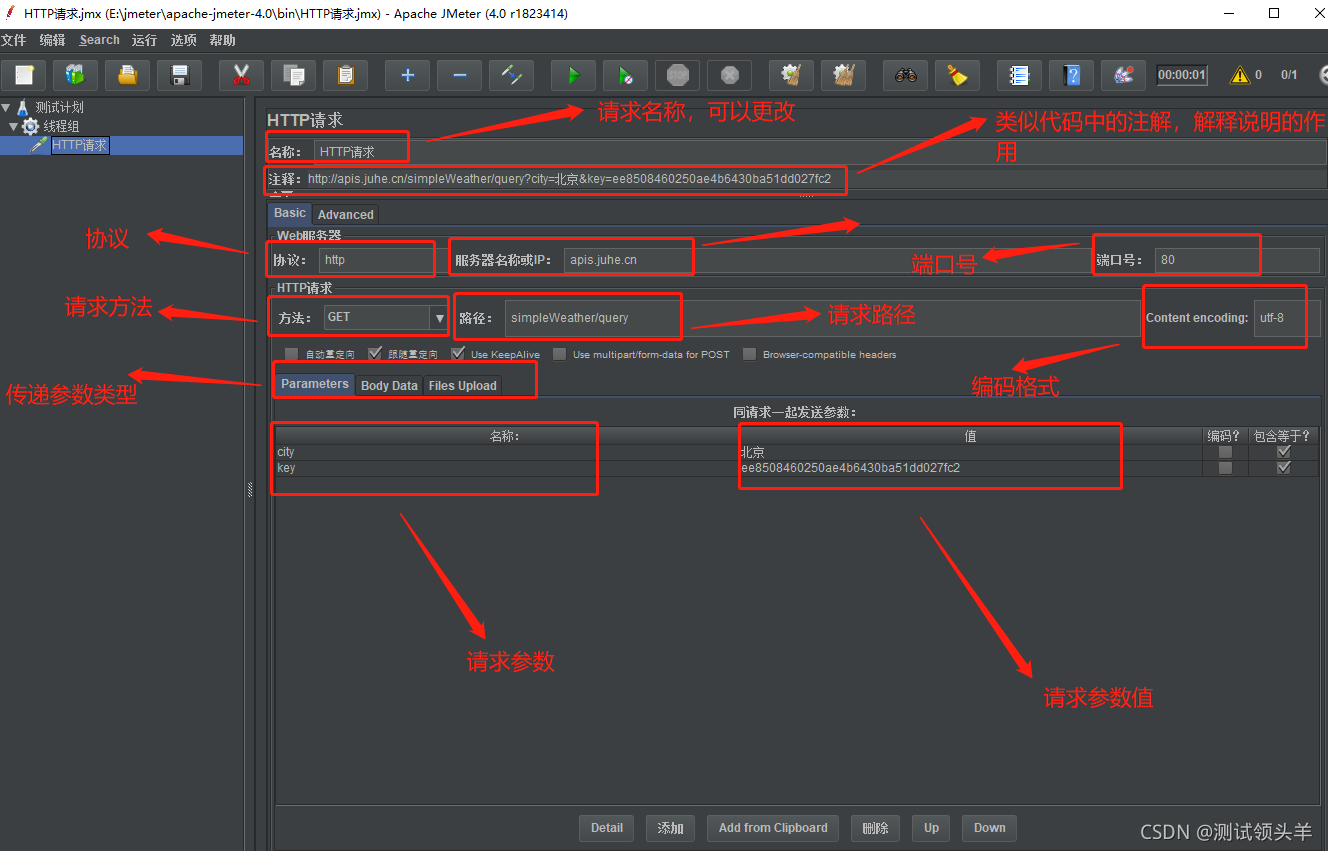Collapse the 线程组 tree node

tap(14, 126)
